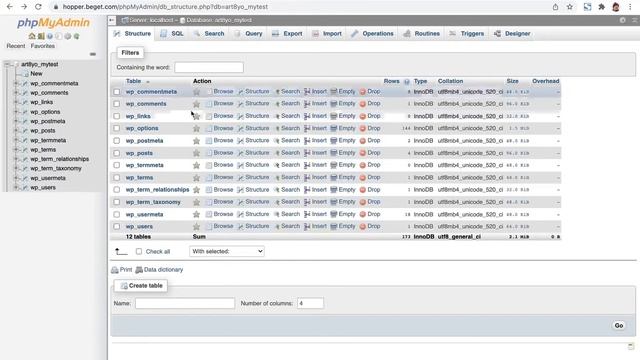This screenshot has height=360, width=640.
Task: Tick the wp_options row checkbox
Action: (x=117, y=129)
